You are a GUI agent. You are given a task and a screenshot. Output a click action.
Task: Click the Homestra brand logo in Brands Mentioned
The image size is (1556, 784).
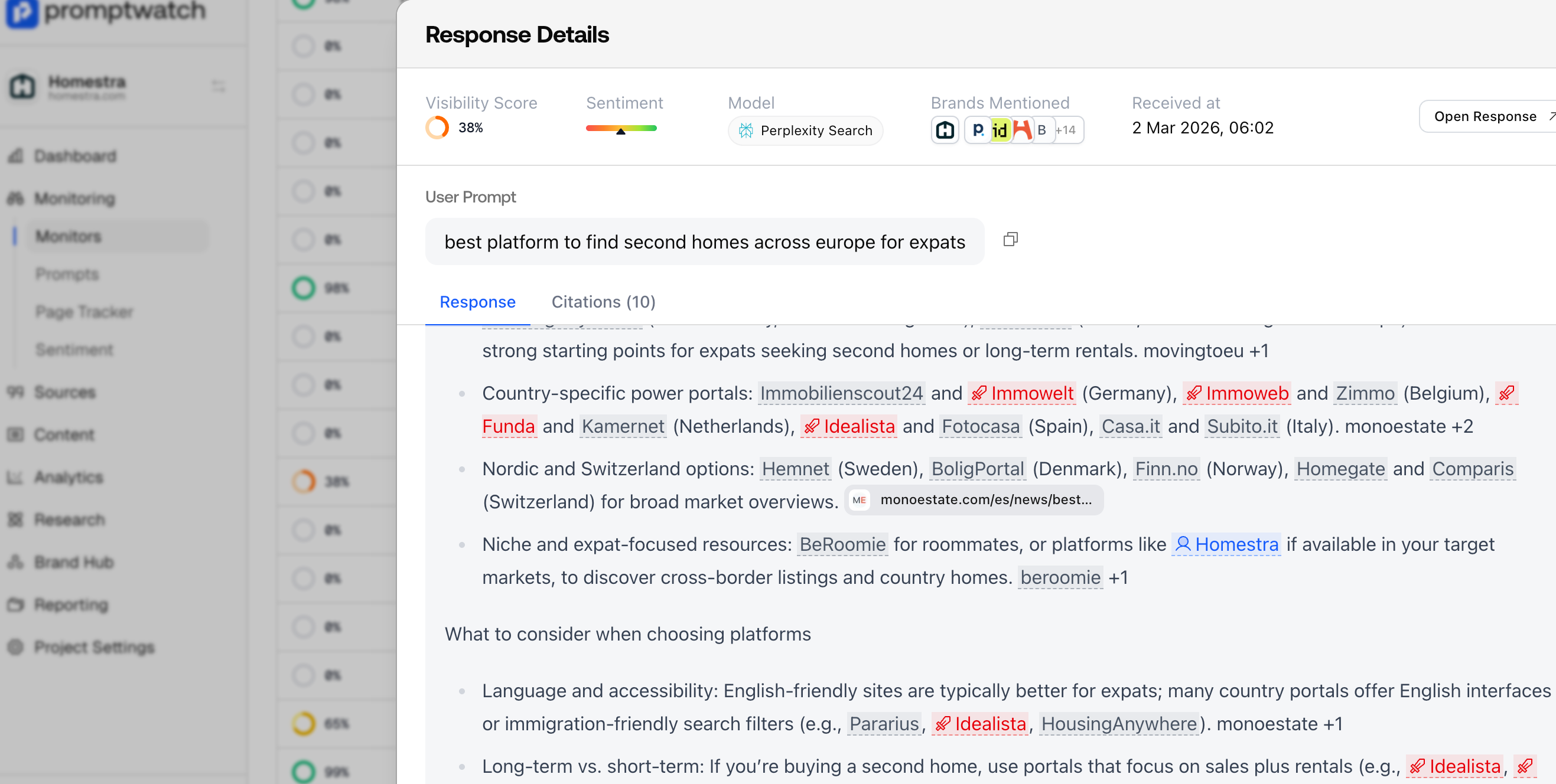(x=945, y=130)
